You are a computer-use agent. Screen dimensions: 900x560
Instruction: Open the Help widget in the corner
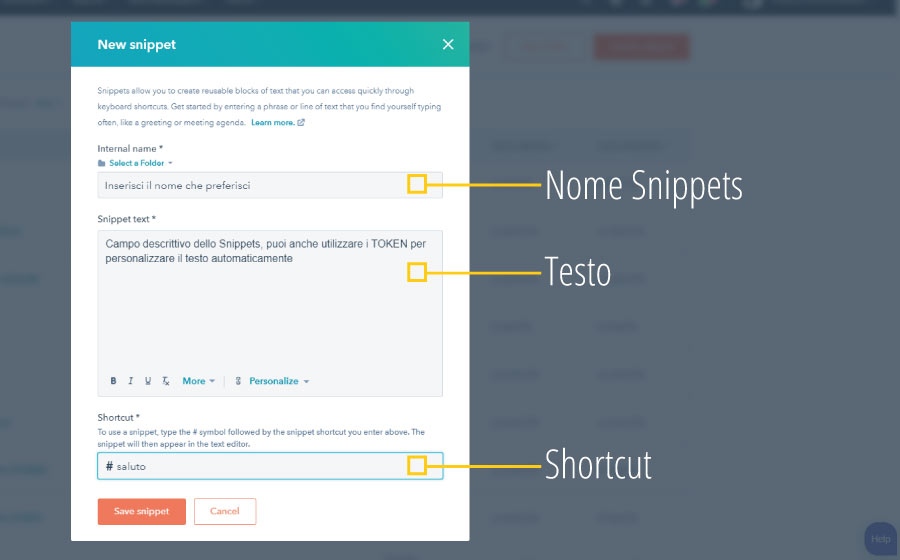pyautogui.click(x=880, y=539)
